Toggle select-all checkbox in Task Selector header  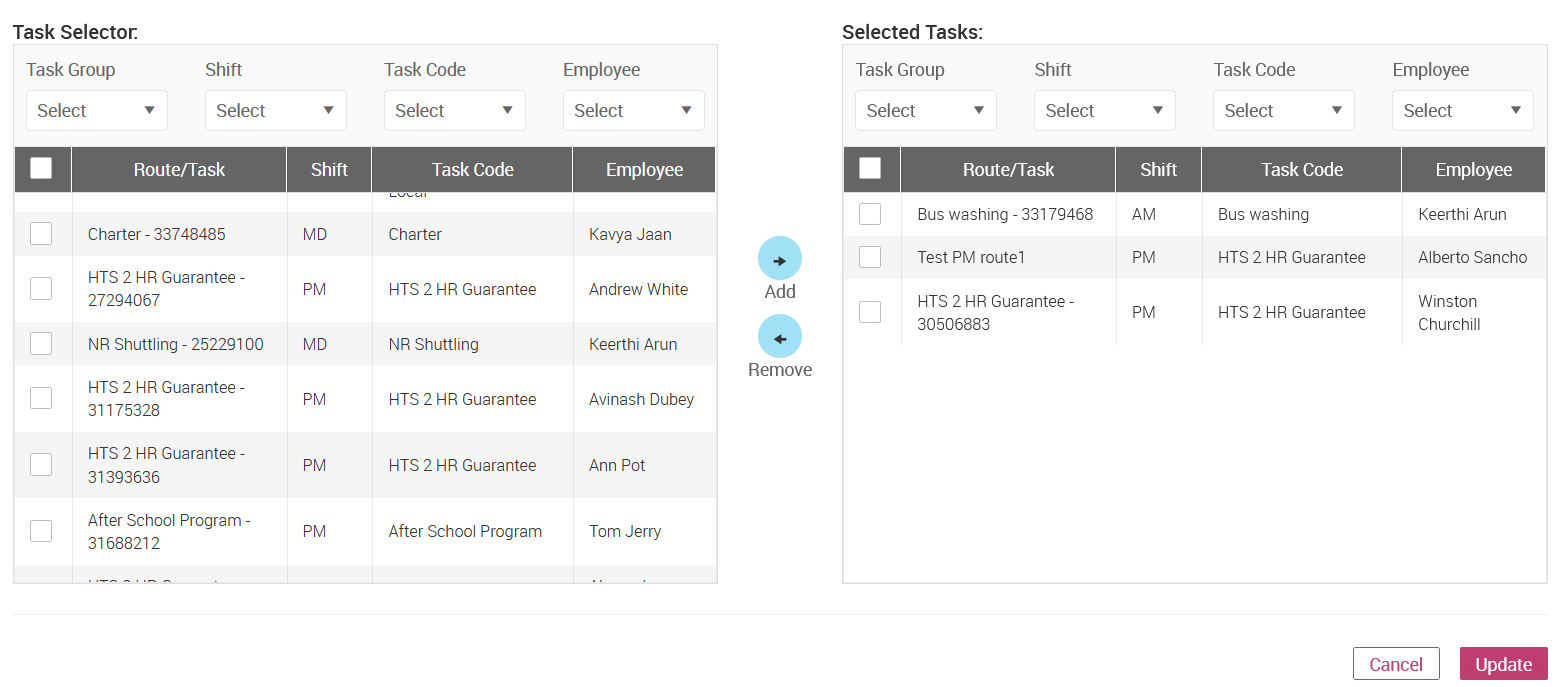pyautogui.click(x=41, y=169)
